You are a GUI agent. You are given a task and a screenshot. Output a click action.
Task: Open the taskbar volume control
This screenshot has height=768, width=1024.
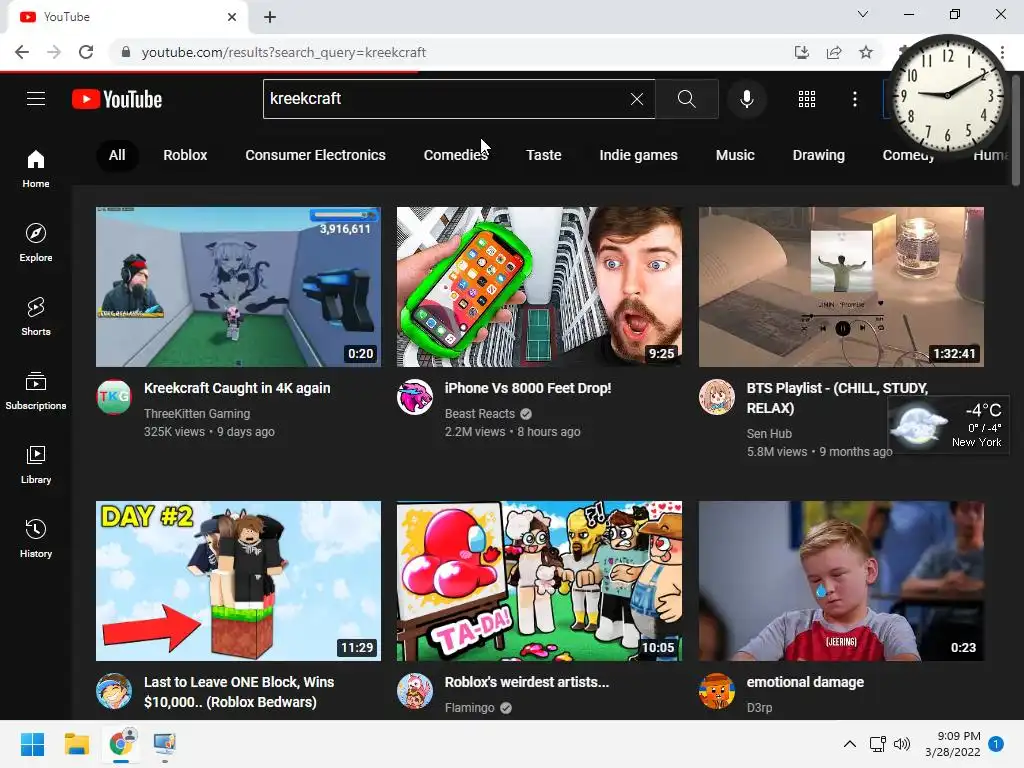click(x=902, y=744)
